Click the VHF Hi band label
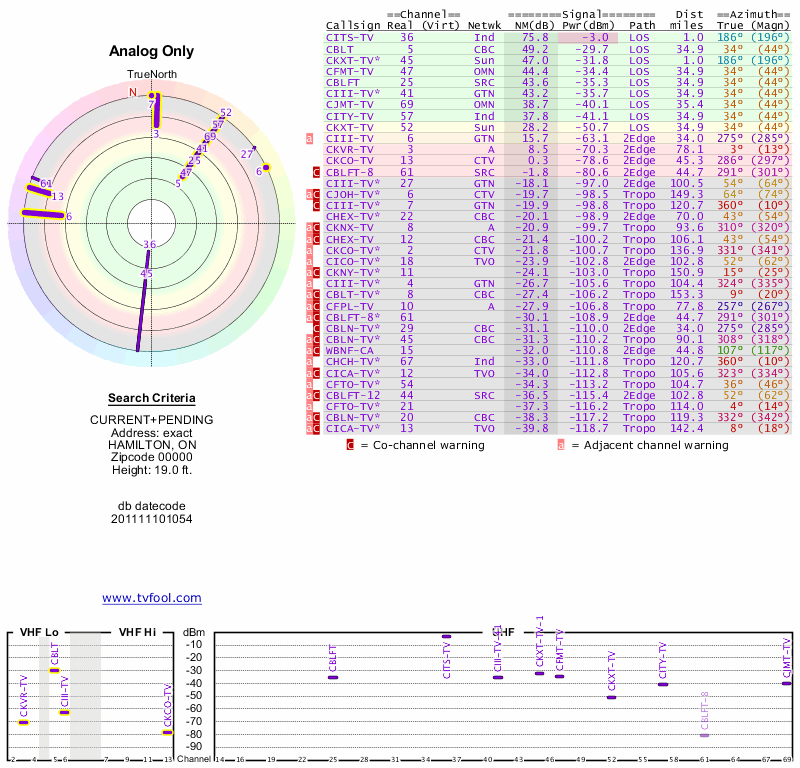Image resolution: width=800 pixels, height=768 pixels. pyautogui.click(x=139, y=632)
